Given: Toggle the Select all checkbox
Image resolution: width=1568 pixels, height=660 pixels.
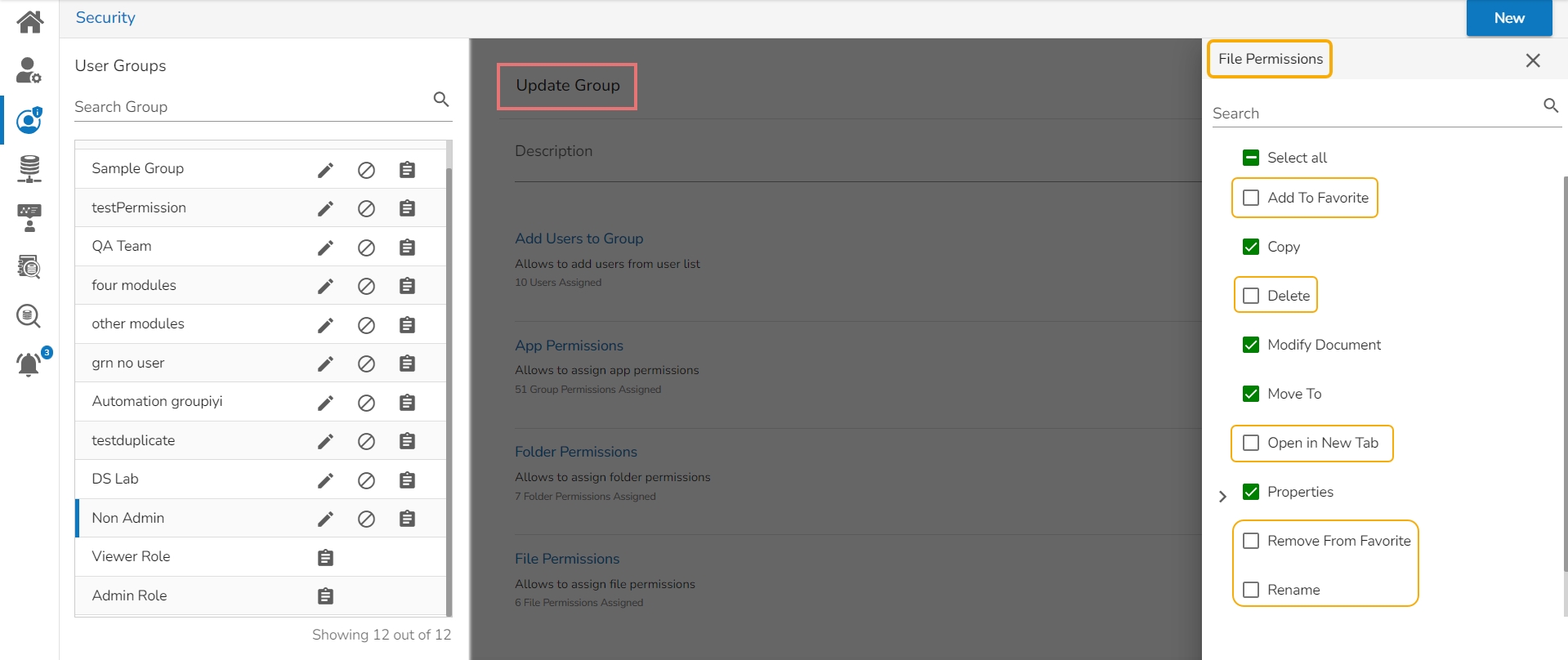Looking at the screenshot, I should tap(1251, 158).
